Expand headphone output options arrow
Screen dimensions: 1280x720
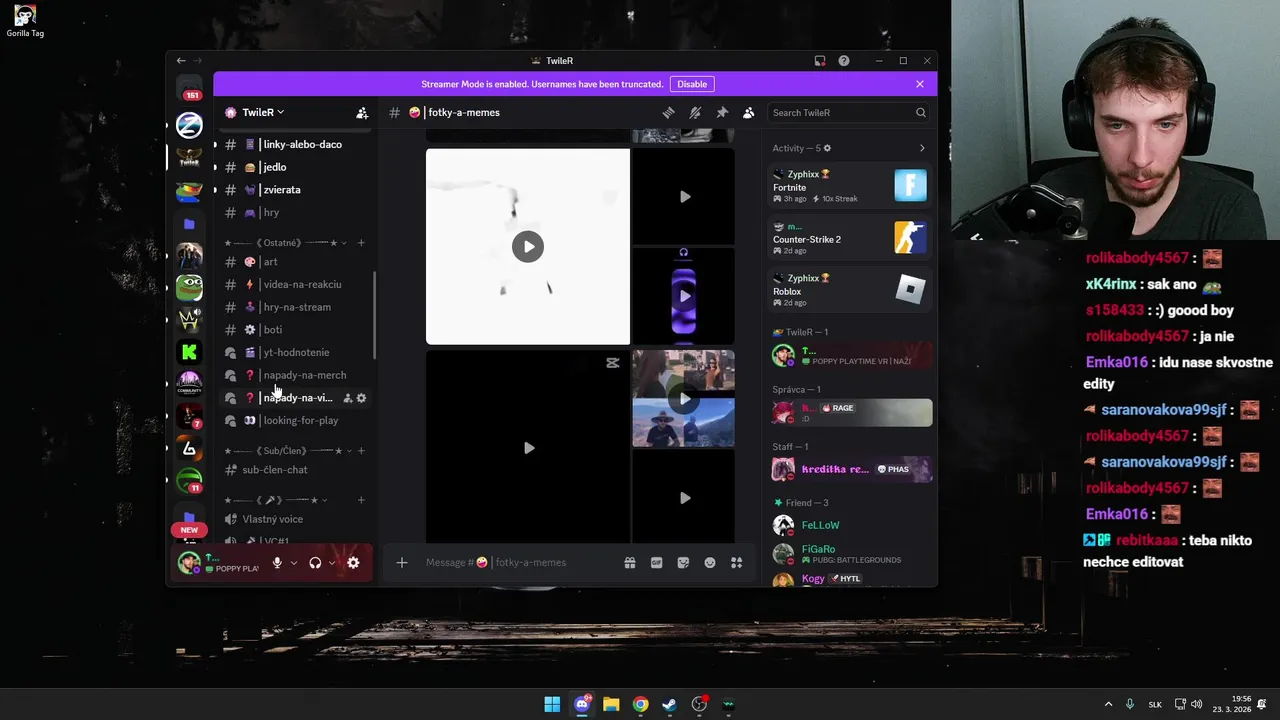pyautogui.click(x=331, y=563)
